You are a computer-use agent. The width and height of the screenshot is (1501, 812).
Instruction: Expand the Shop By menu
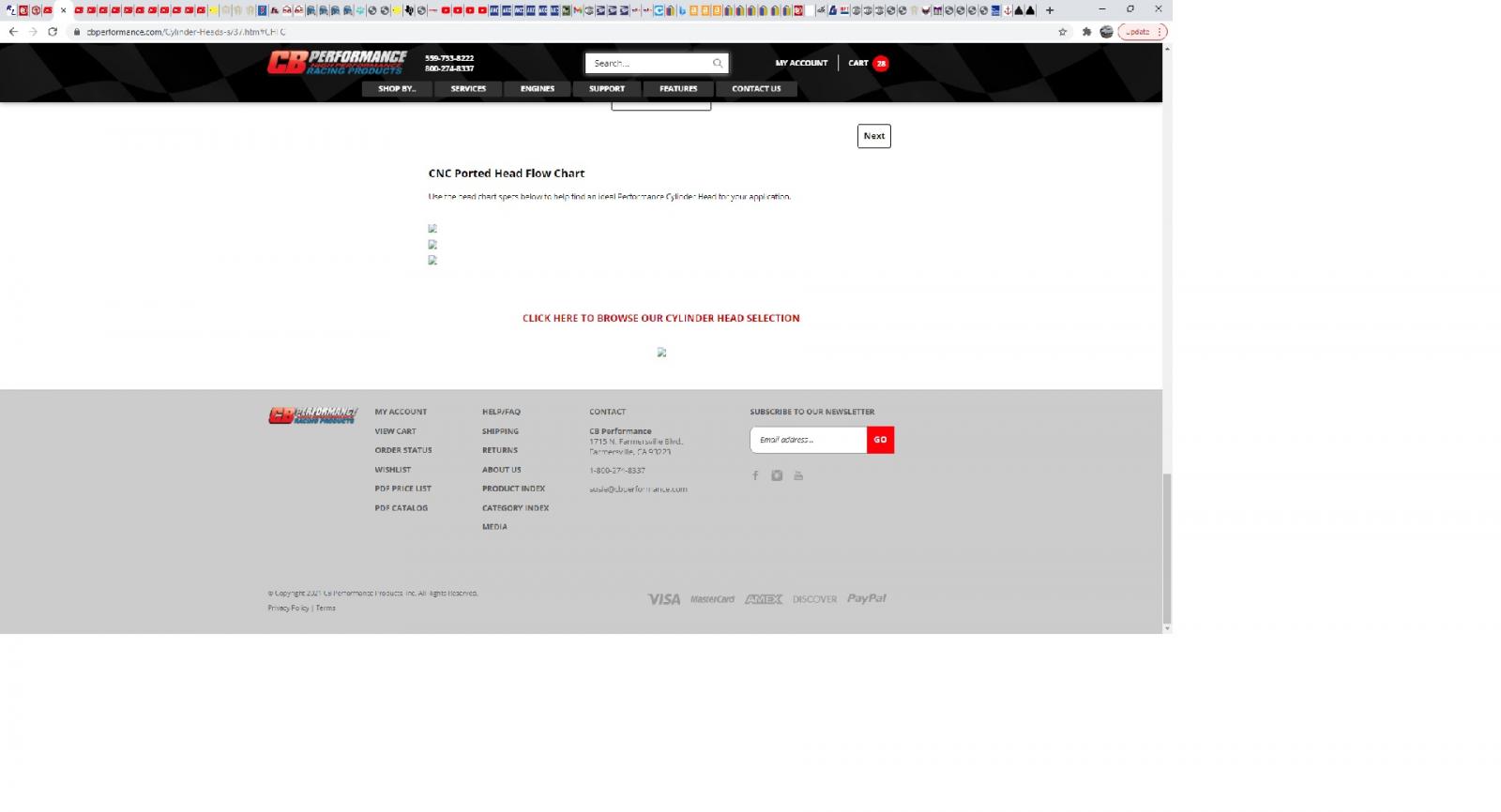pyautogui.click(x=396, y=89)
